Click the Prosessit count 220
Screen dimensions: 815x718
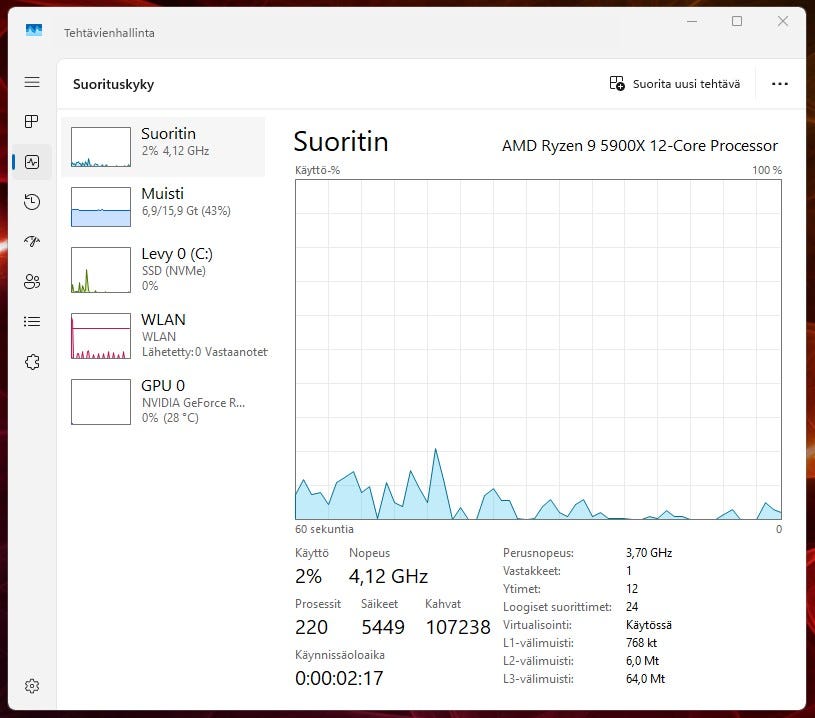point(311,627)
